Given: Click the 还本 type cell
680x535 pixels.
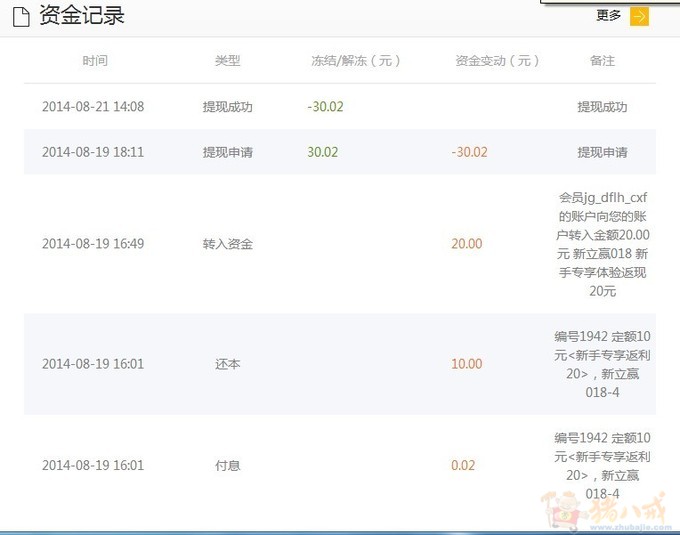Looking at the screenshot, I should (228, 364).
